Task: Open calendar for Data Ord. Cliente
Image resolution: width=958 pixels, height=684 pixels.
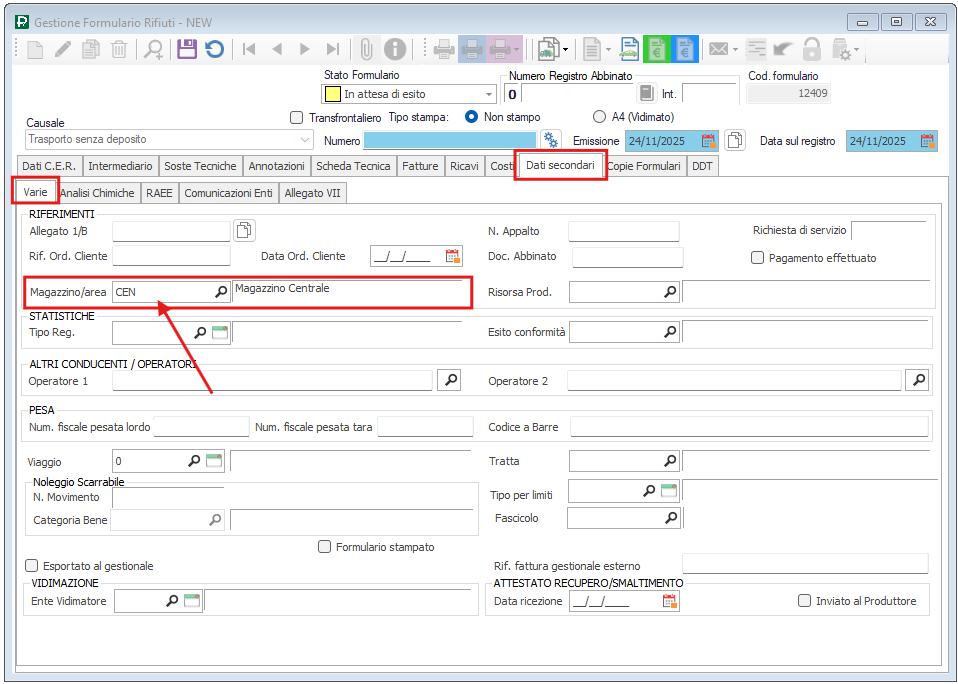Action: tap(452, 256)
